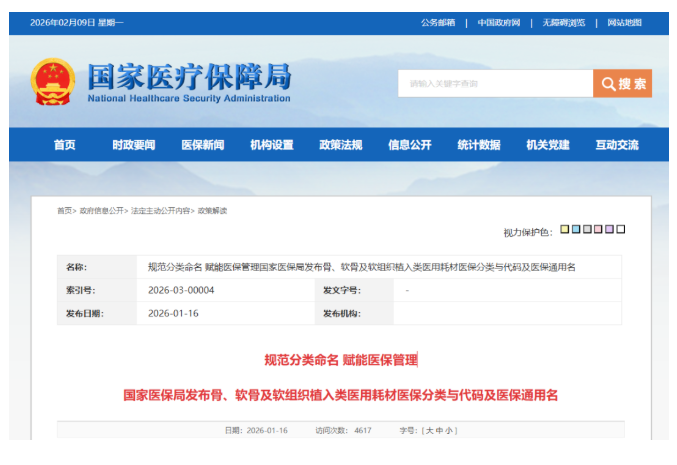The image size is (677, 465).
Task: Open 医保新闻 navigation menu item
Action: (x=203, y=145)
